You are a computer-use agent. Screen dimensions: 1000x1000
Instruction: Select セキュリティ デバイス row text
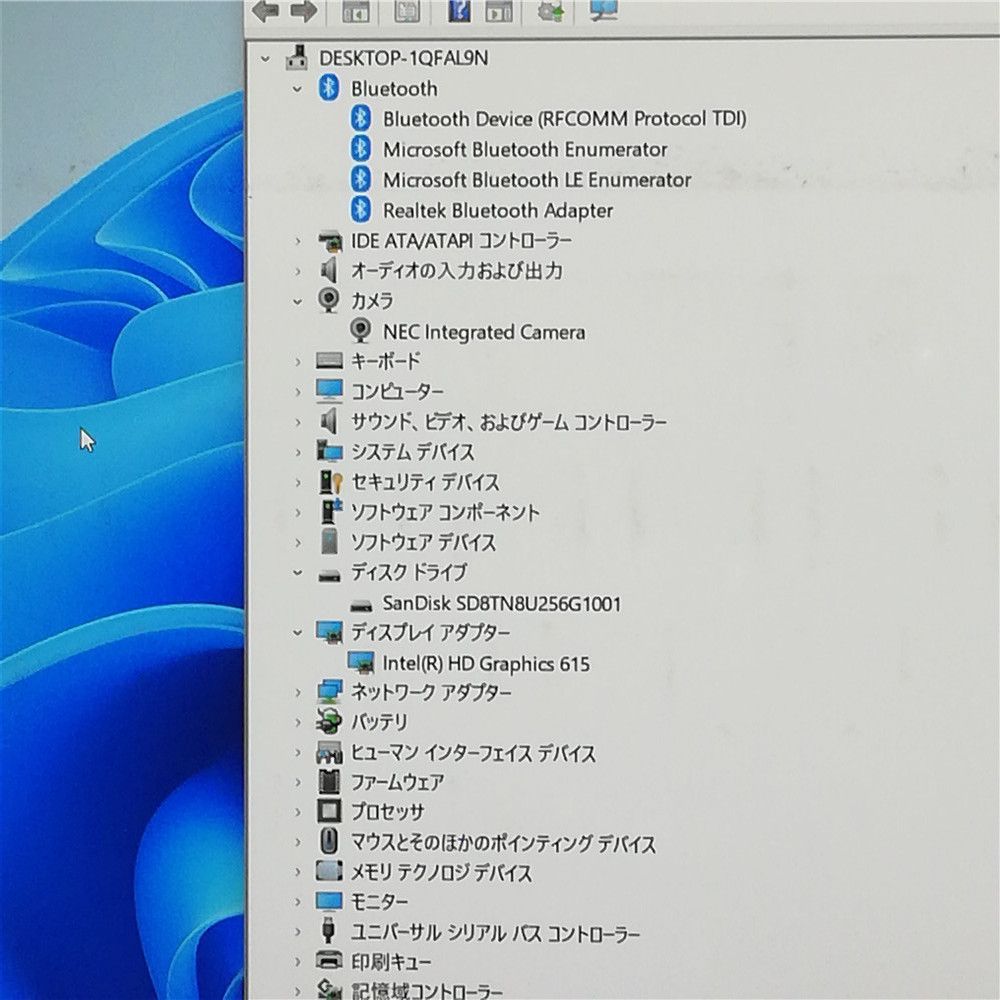coord(425,482)
